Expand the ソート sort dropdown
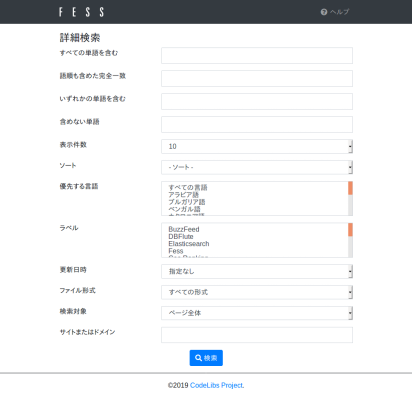The height and width of the screenshot is (400, 412). 257,167
